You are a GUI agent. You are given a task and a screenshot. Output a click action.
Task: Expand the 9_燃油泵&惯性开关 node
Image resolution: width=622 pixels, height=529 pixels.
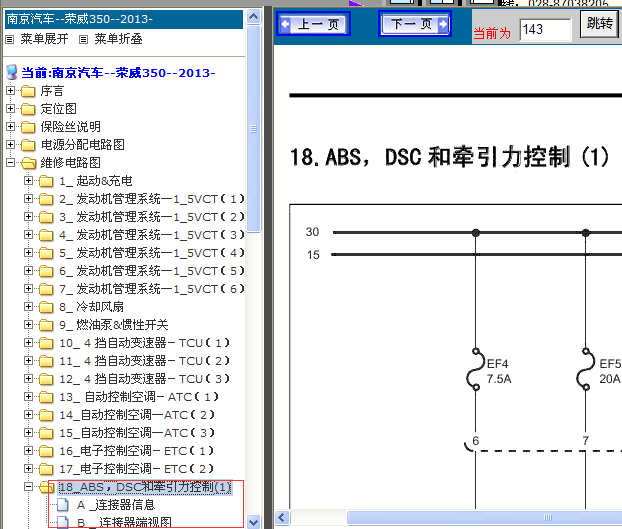[28, 324]
